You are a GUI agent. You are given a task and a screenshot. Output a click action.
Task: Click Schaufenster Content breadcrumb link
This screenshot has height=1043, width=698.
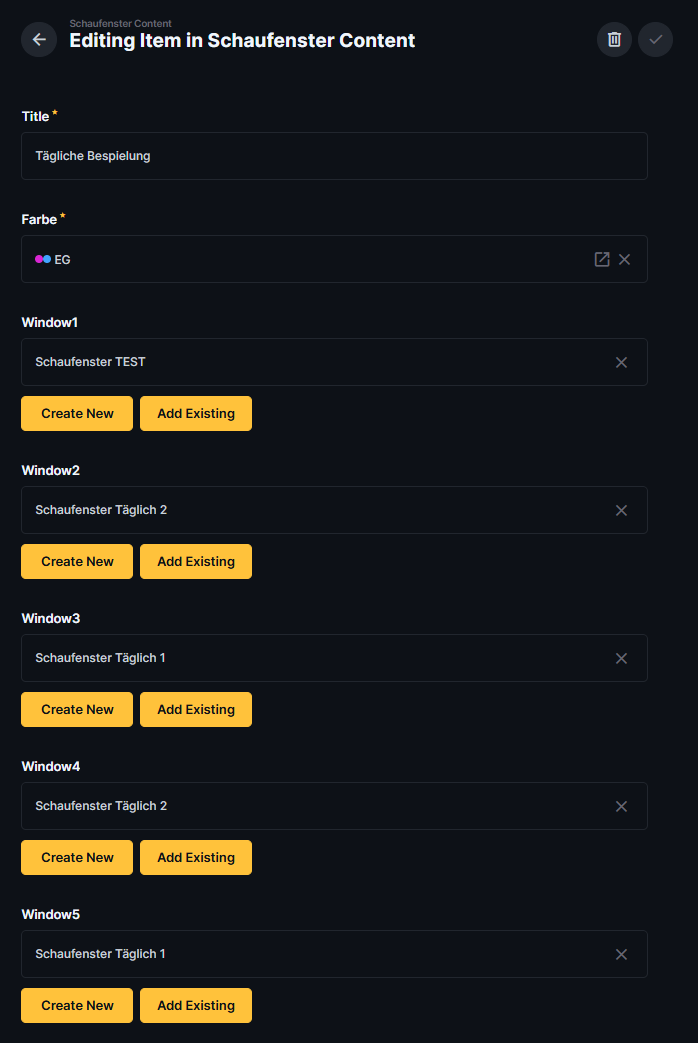point(120,23)
